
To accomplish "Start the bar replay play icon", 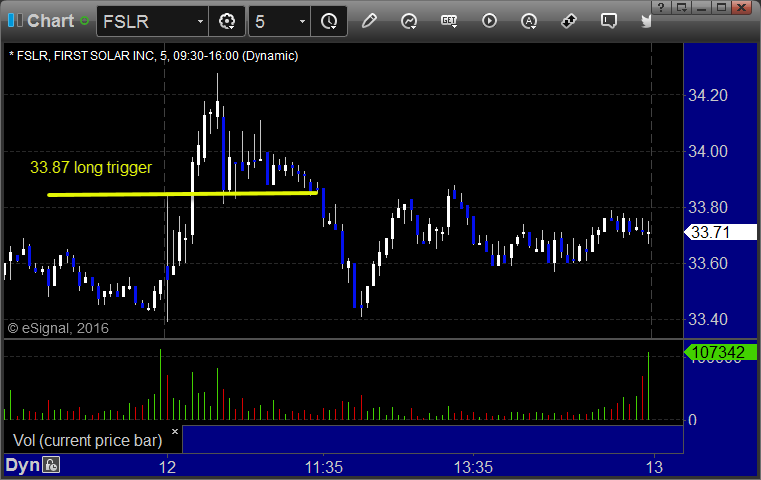I will point(489,21).
